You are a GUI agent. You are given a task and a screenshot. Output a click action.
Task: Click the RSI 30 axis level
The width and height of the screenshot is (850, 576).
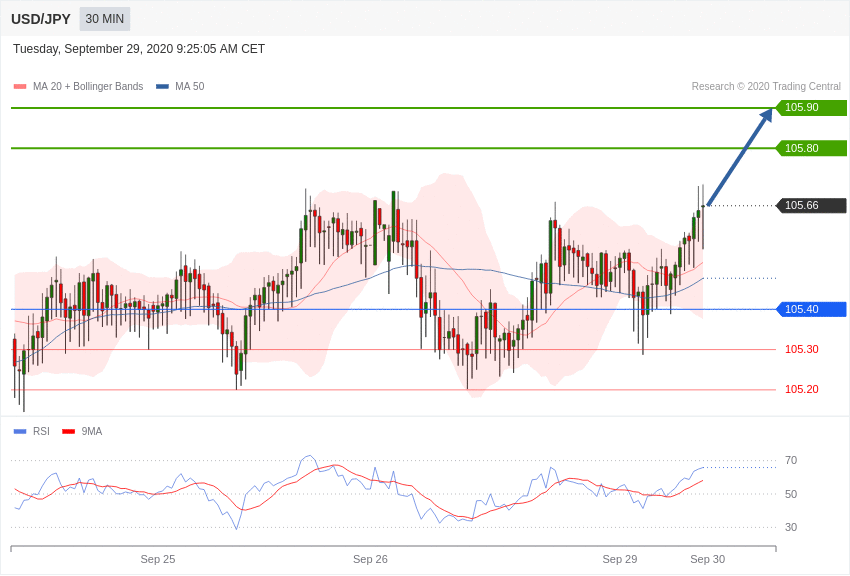point(791,527)
